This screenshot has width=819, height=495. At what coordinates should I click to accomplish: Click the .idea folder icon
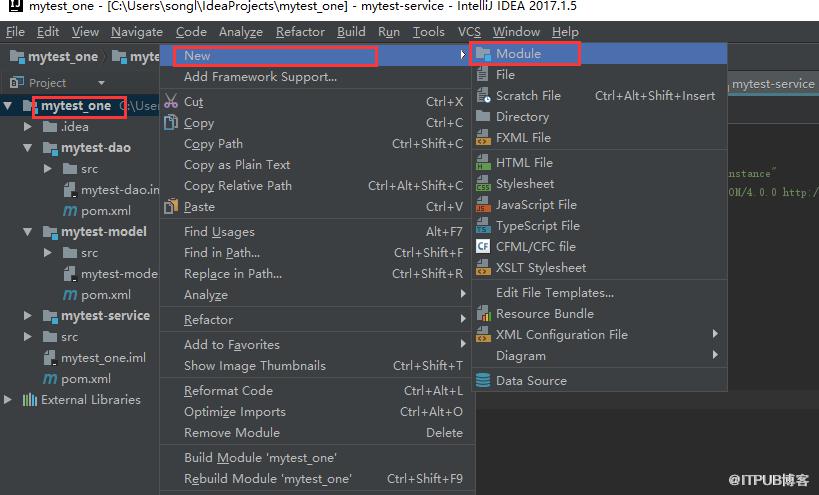(x=50, y=127)
